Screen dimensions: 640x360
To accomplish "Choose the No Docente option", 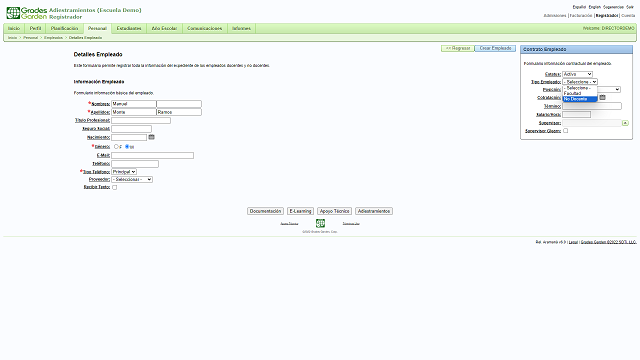I will coord(580,99).
